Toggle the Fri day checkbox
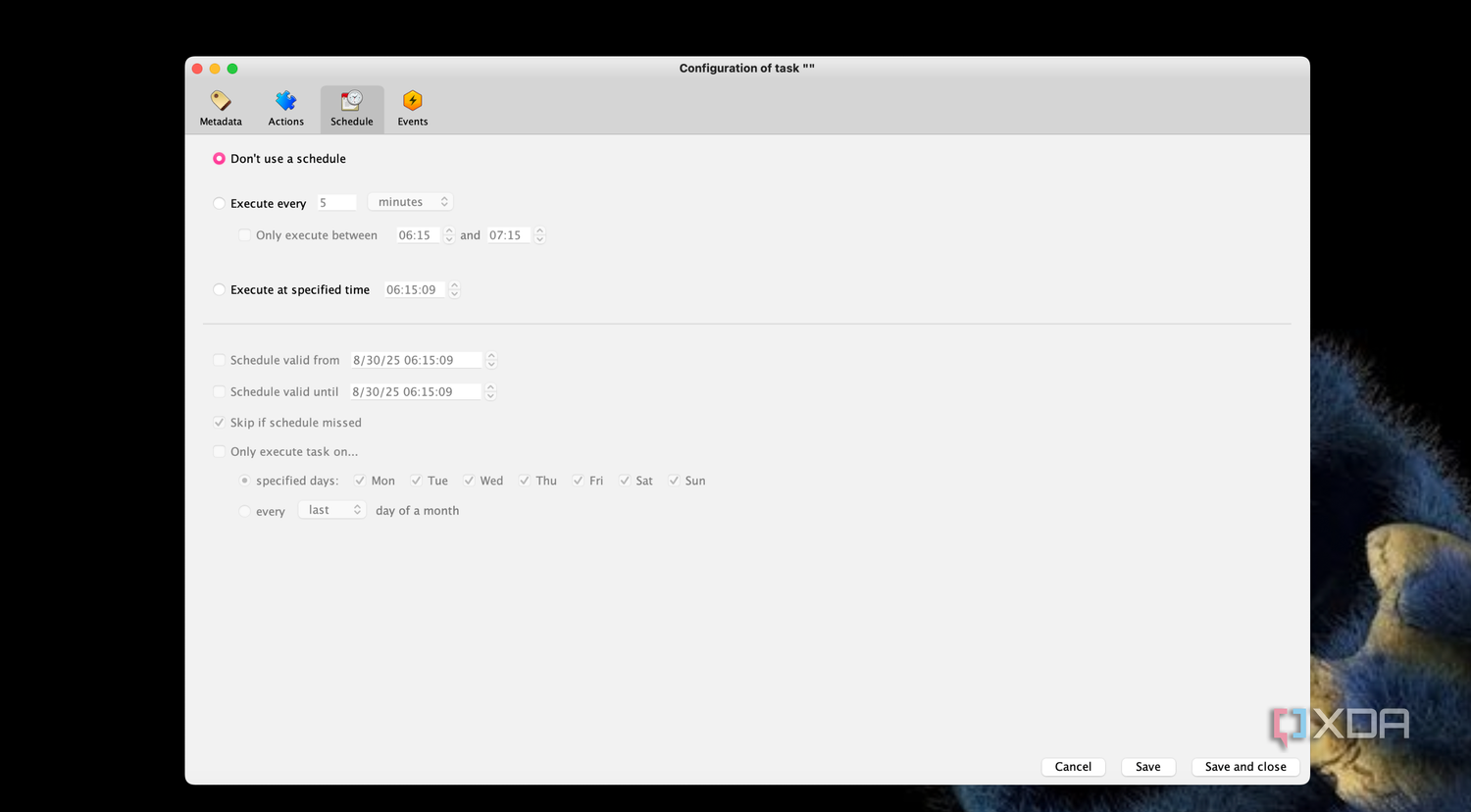Viewport: 1471px width, 812px height. 578,481
